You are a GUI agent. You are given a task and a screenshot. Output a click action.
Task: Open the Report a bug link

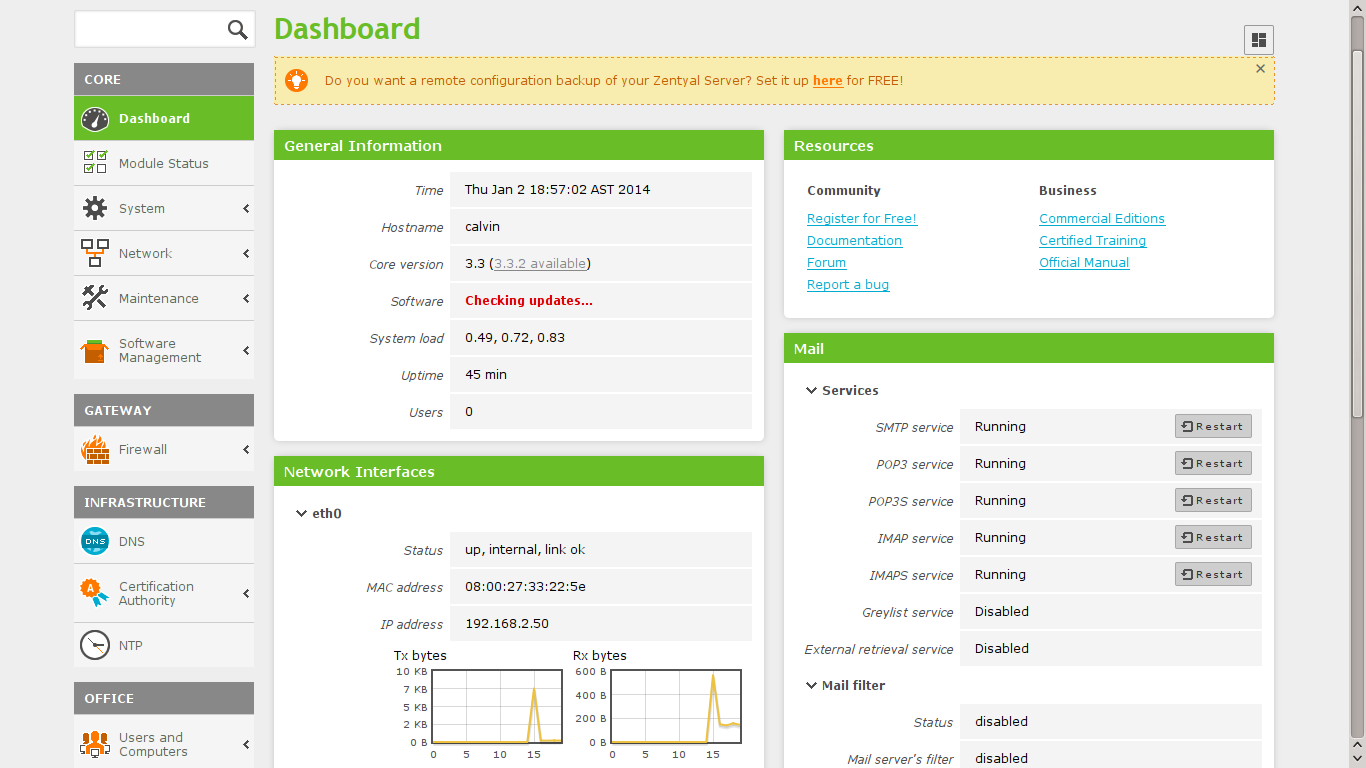[848, 285]
